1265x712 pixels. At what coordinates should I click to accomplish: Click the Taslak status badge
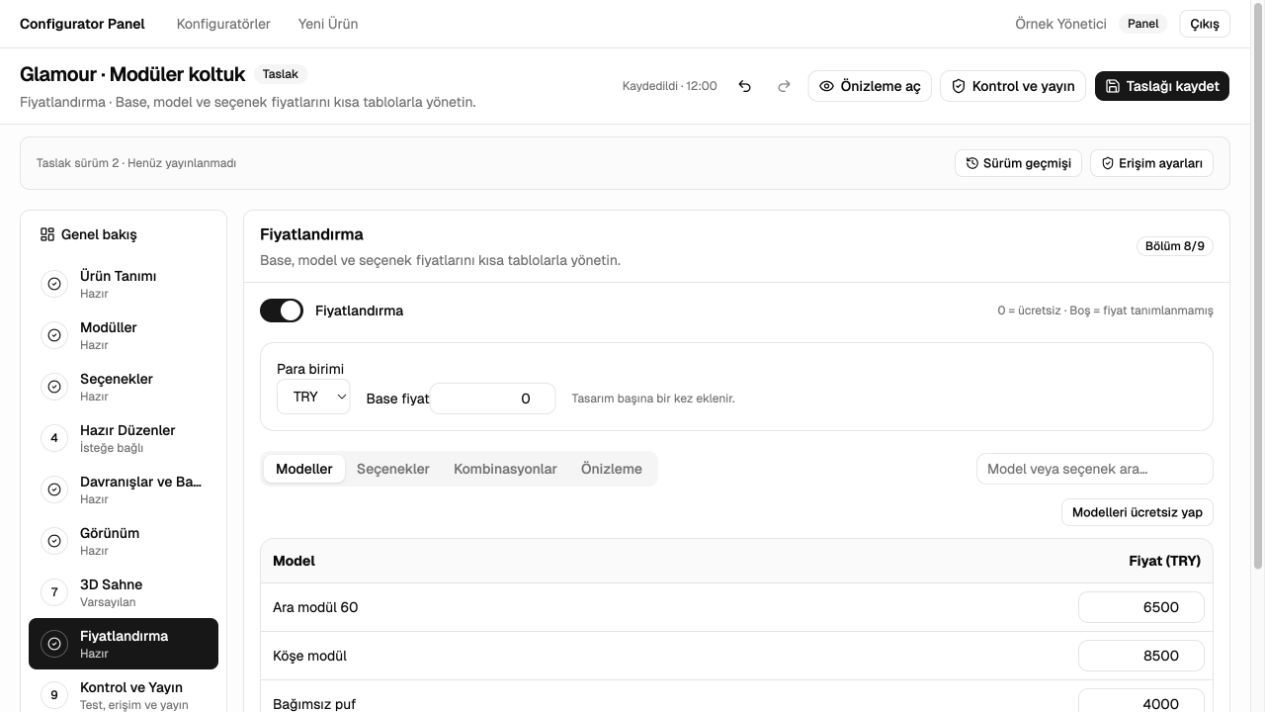click(280, 74)
